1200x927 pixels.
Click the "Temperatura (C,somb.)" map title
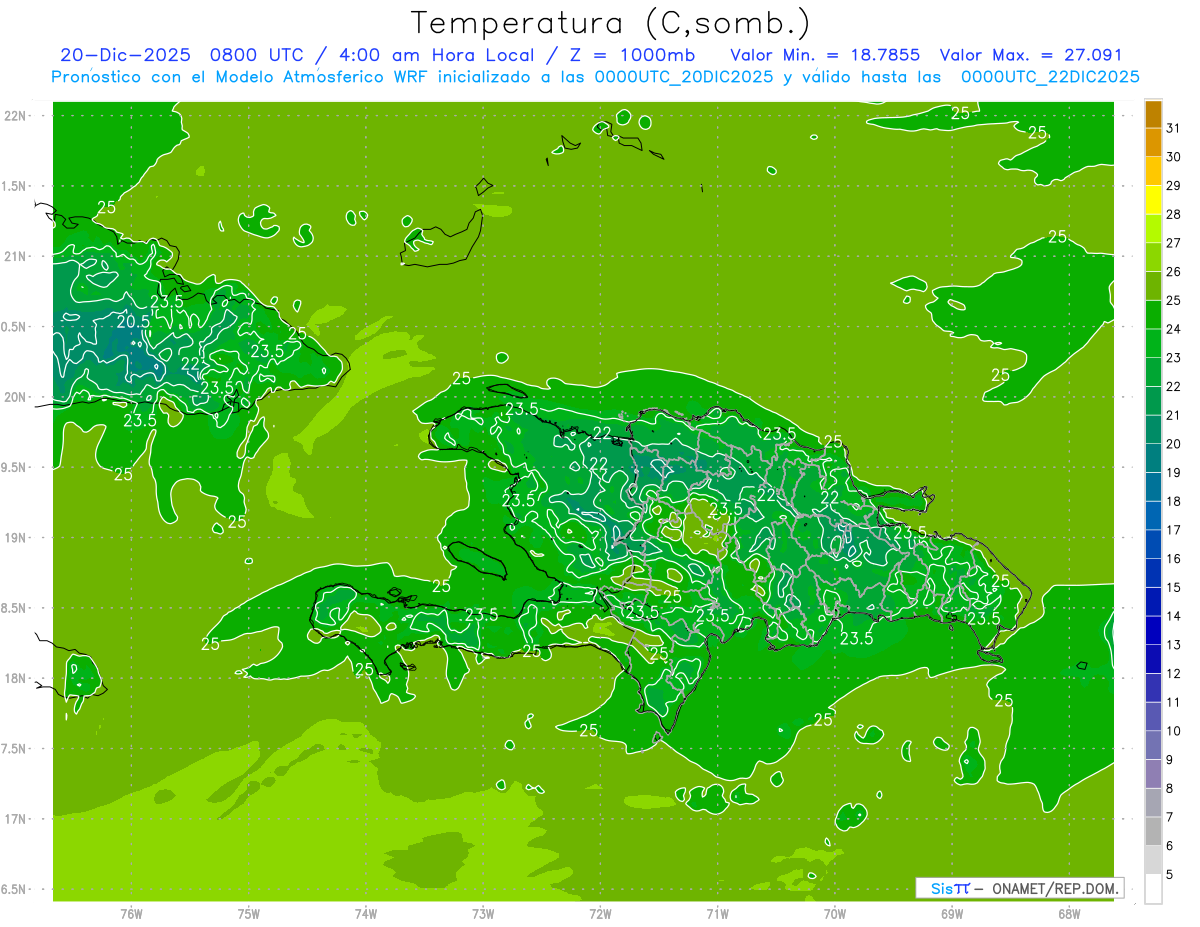(611, 23)
